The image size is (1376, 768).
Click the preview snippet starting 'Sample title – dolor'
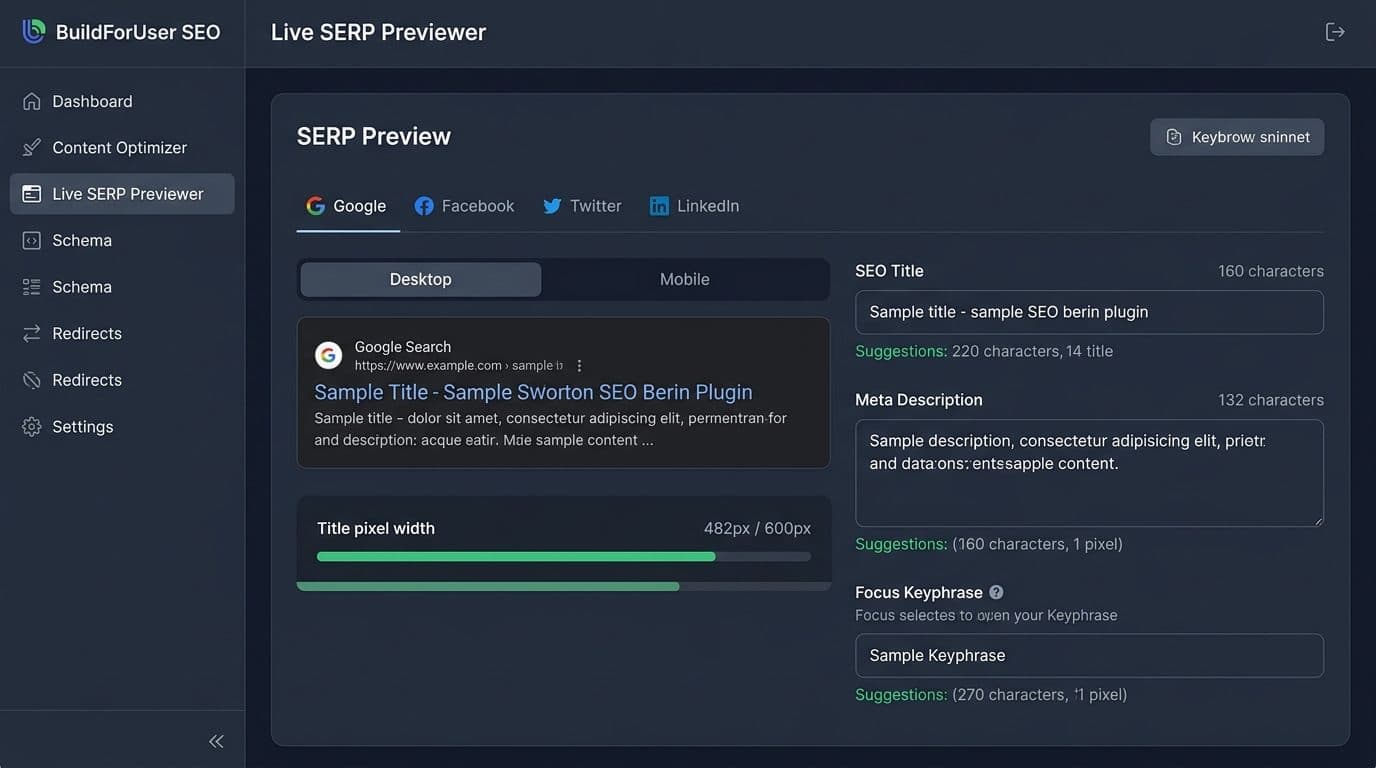551,429
